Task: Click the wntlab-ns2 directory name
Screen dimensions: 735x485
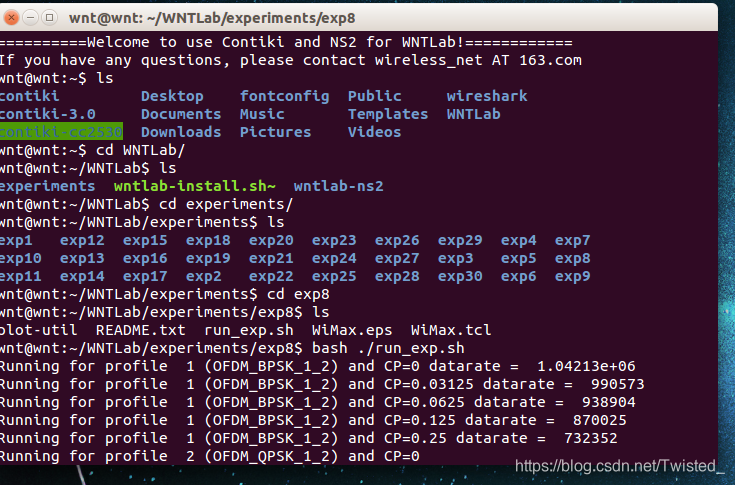Action: tap(338, 186)
